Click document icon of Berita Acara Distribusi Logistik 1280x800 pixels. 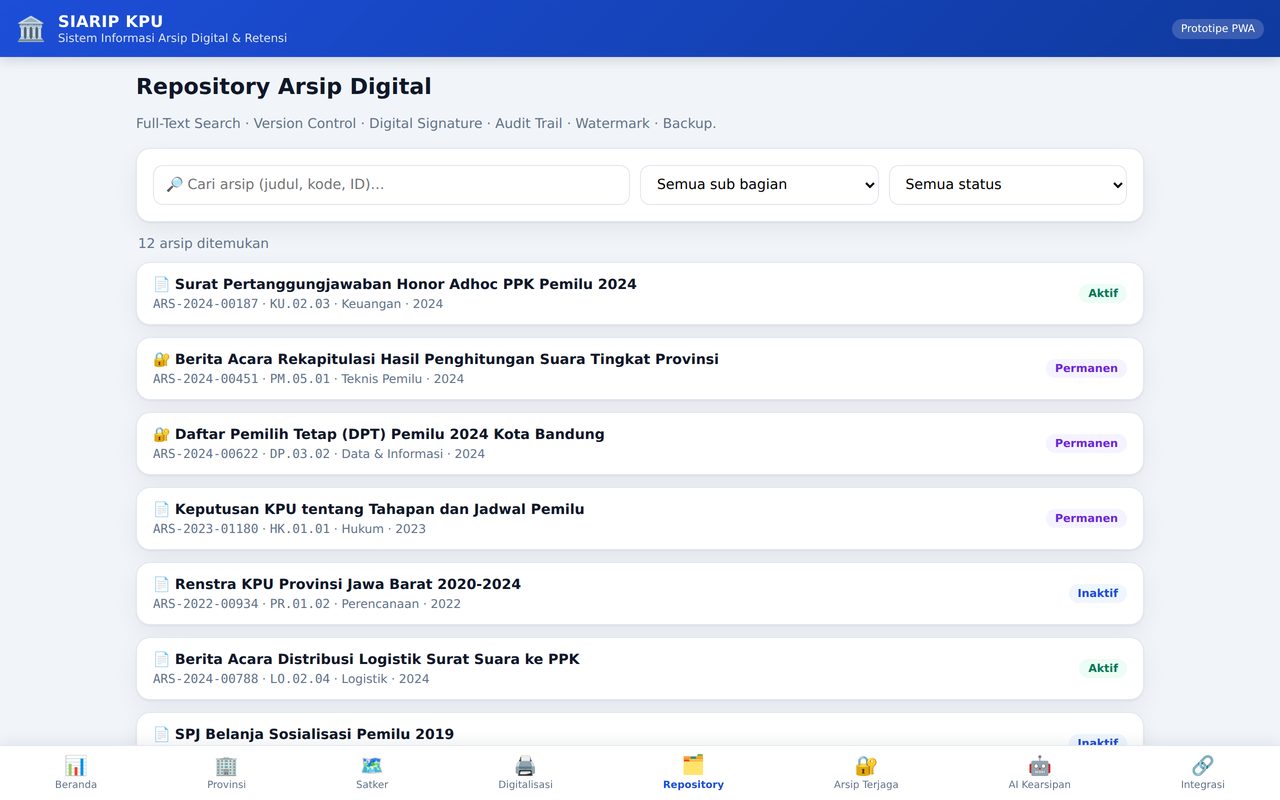tap(162, 659)
